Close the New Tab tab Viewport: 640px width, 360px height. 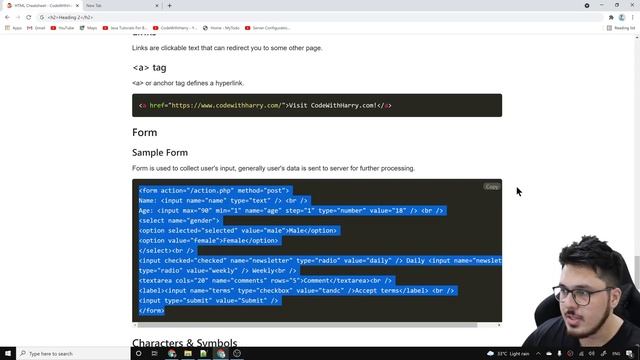pos(157,6)
